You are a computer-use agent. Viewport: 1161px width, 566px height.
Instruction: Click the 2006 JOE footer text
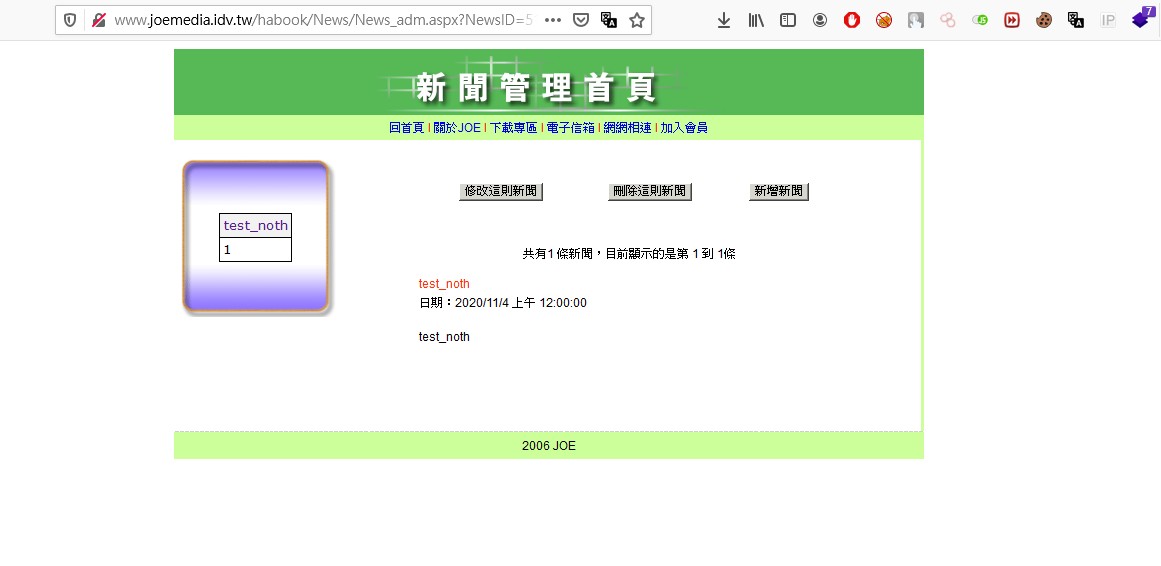click(549, 446)
